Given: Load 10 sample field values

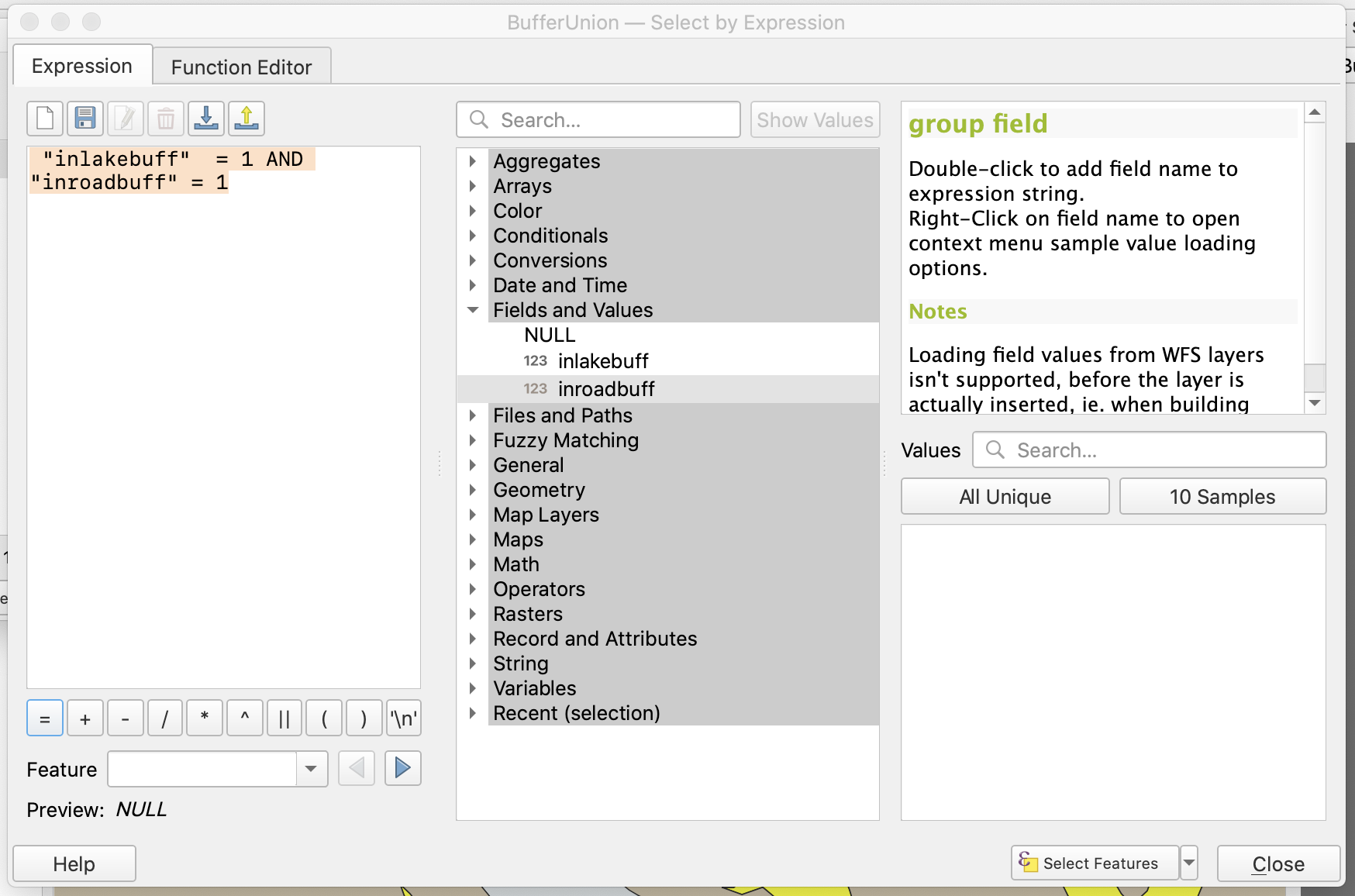Looking at the screenshot, I should pos(1222,496).
